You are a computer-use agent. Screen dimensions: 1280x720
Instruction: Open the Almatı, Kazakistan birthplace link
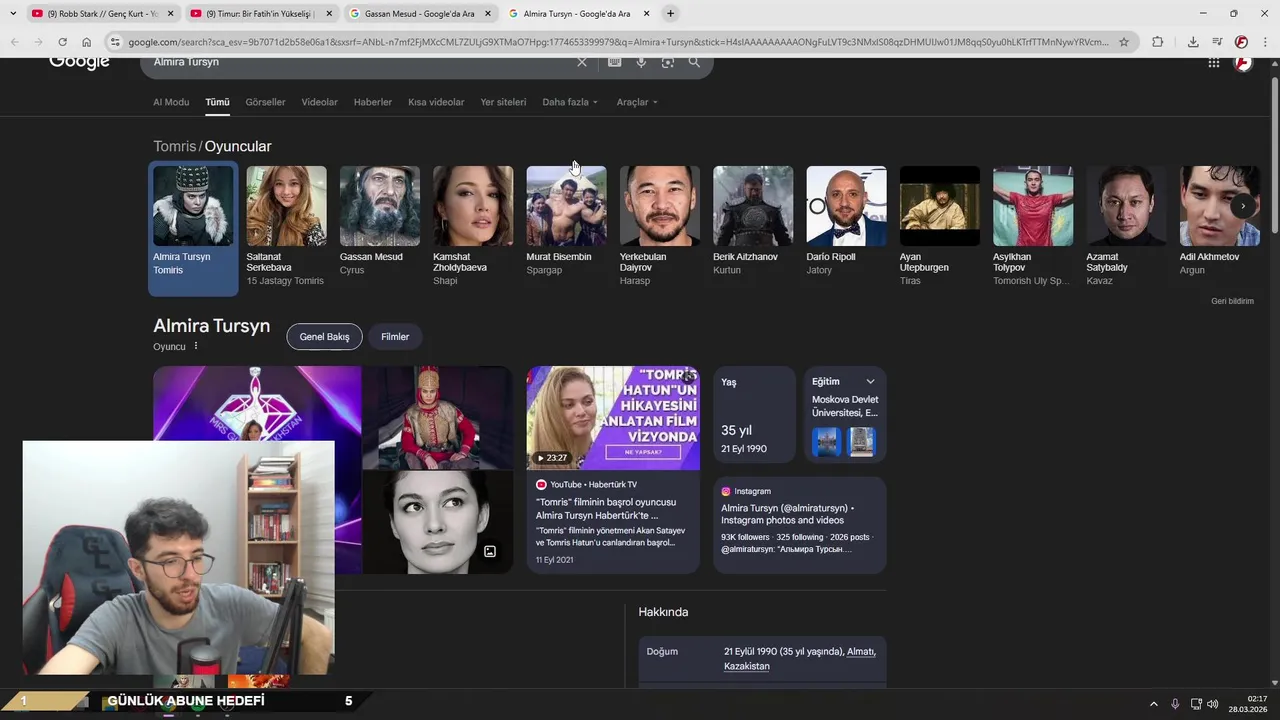(799, 659)
